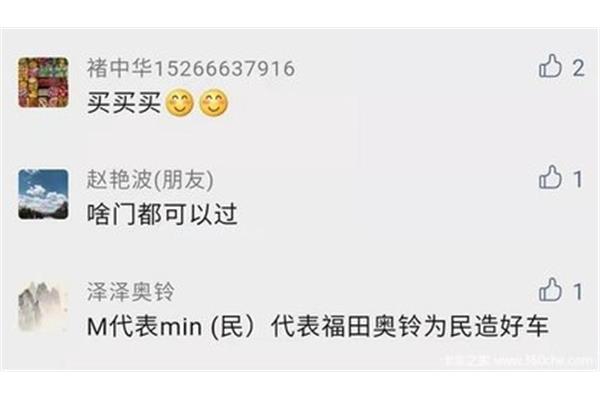Image resolution: width=600 pixels, height=400 pixels.
Task: Click the watermark text at the bottom right
Action: (518, 360)
